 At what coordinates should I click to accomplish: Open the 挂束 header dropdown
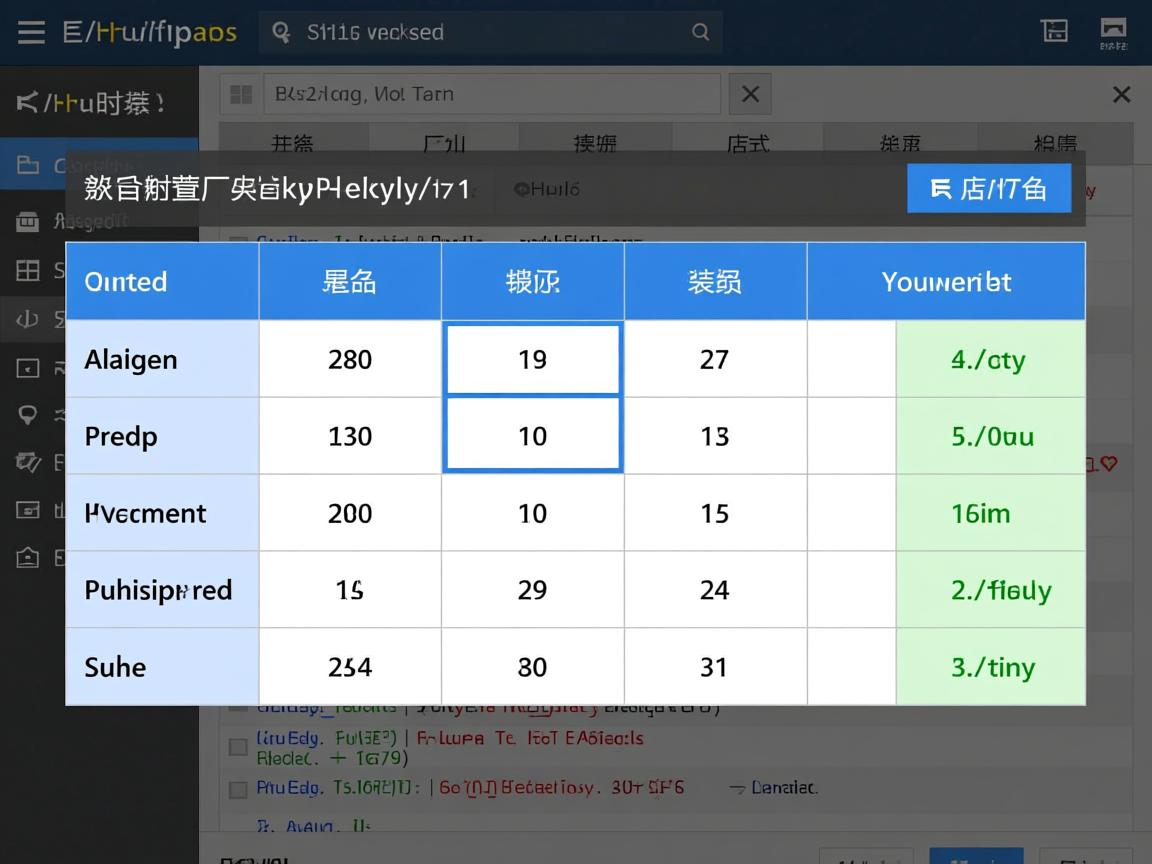pos(902,143)
